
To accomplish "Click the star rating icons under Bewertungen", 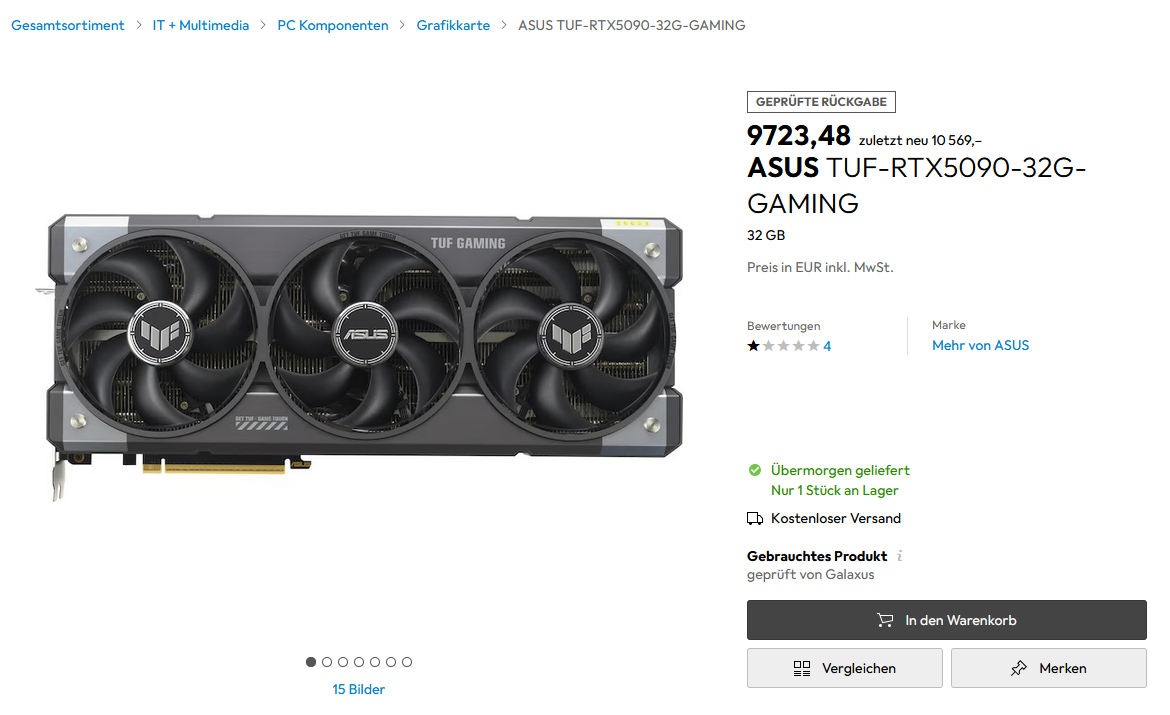I will click(x=783, y=346).
